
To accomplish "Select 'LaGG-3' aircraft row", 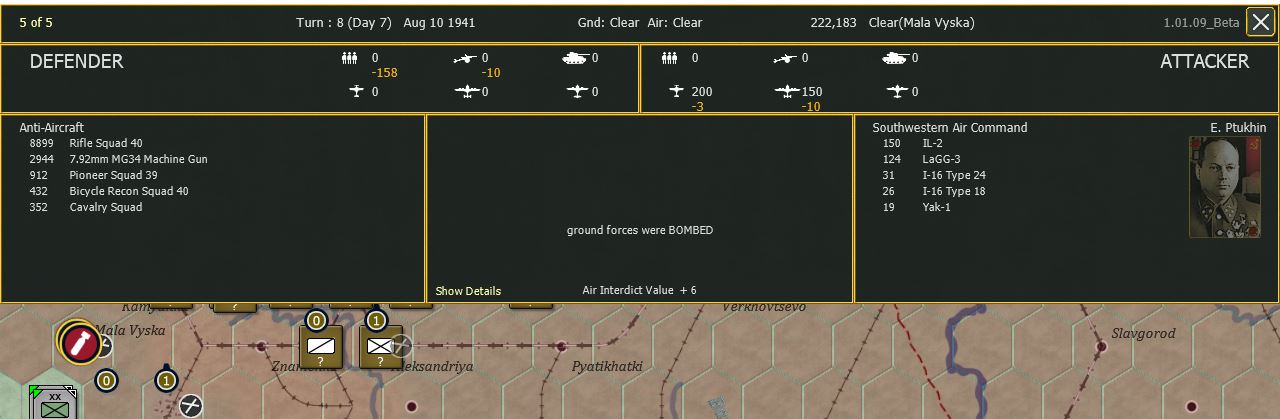I will click(922, 159).
